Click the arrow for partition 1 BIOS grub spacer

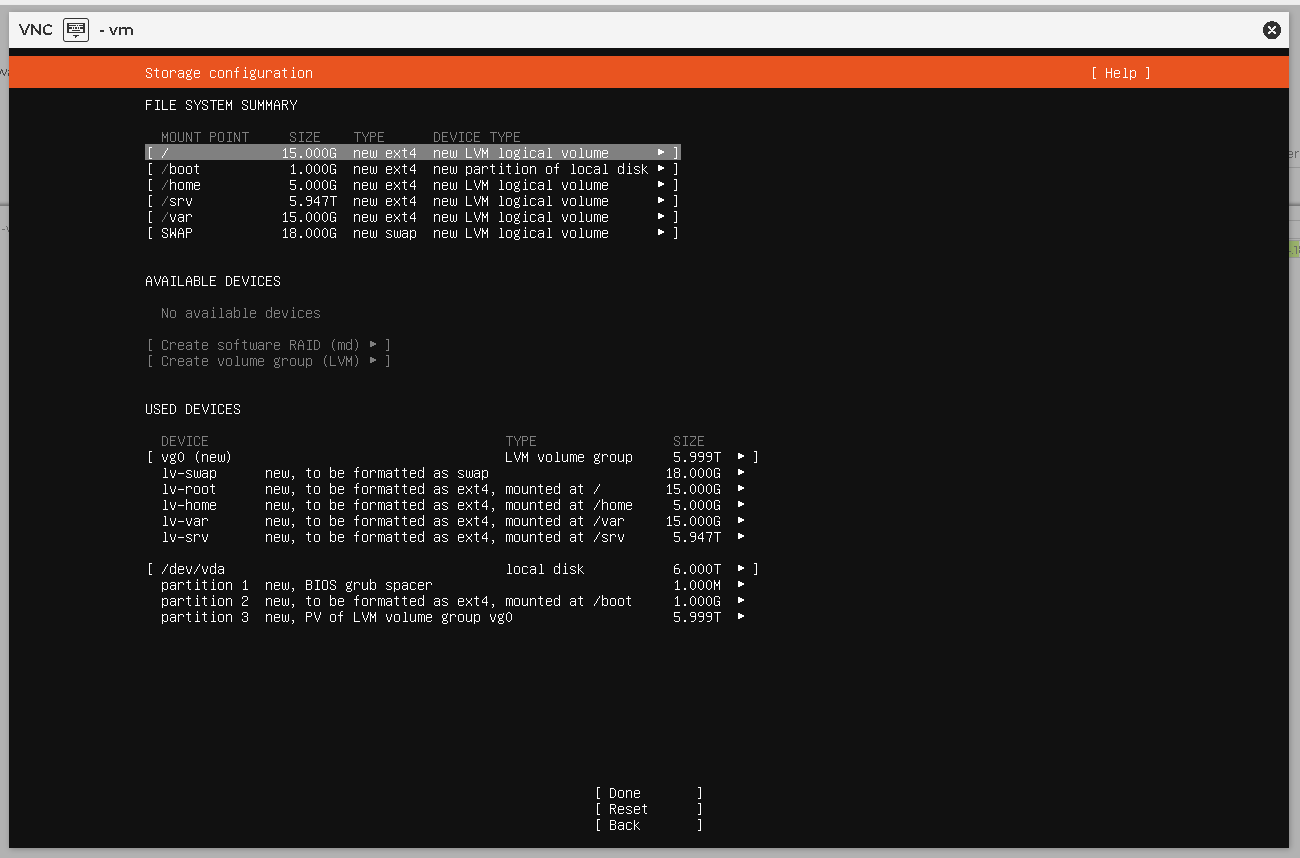(741, 585)
